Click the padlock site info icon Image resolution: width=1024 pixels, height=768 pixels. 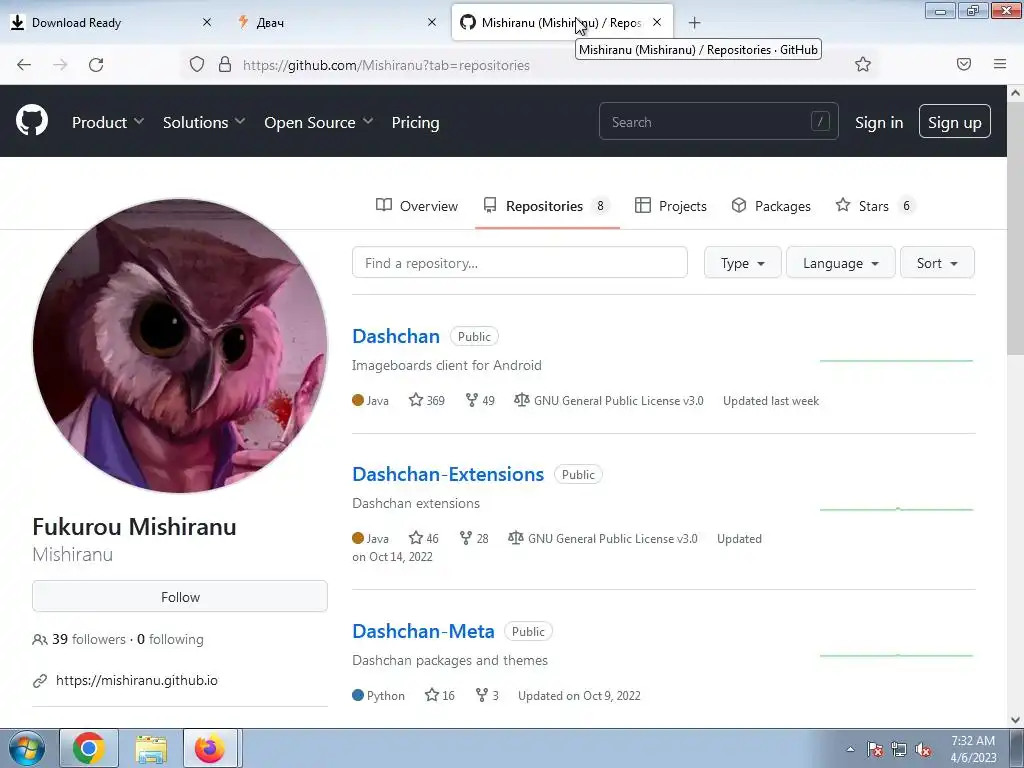coord(225,65)
